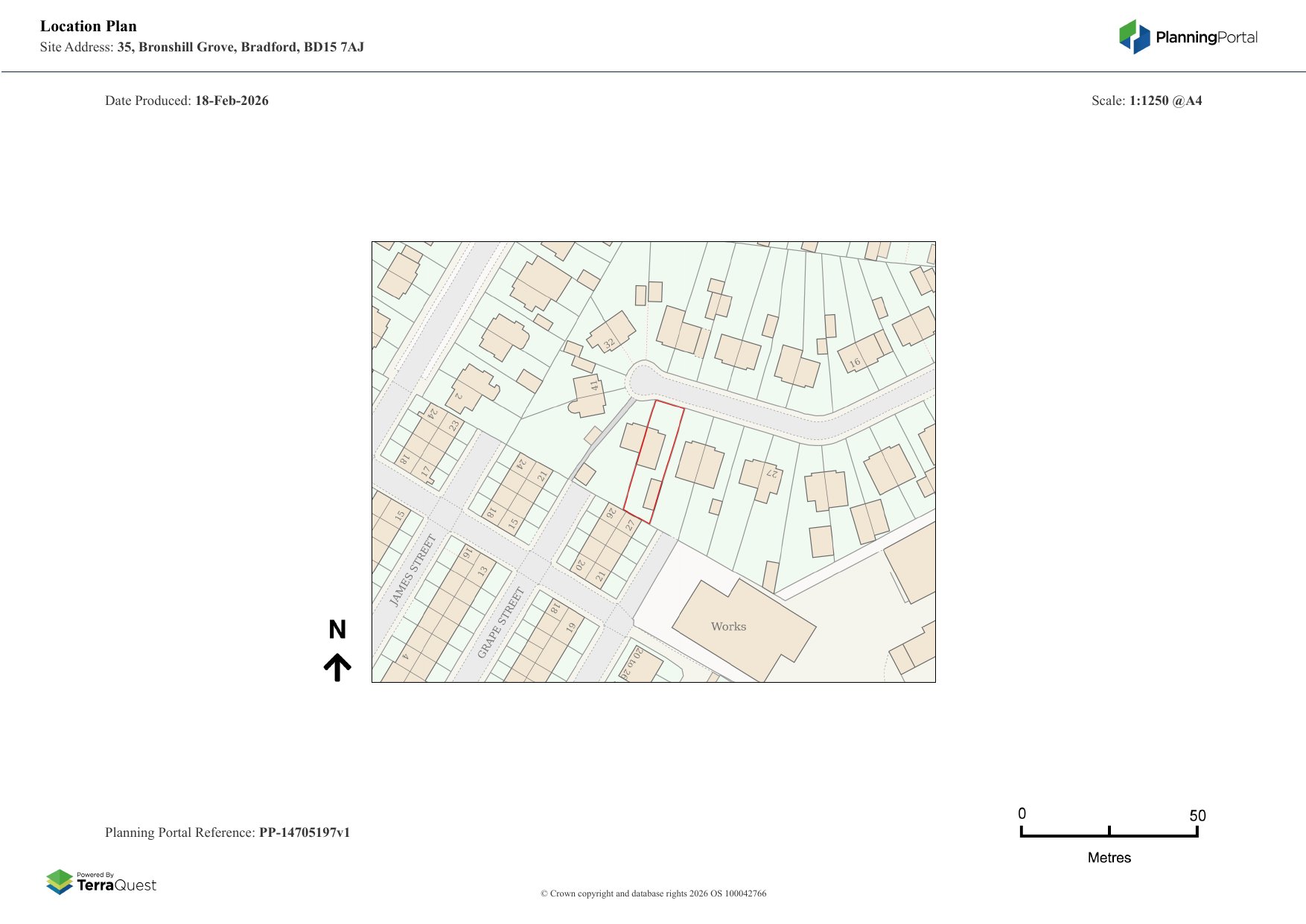Viewport: 1306px width, 924px height.
Task: Click house number 16 building
Action: 862,354
